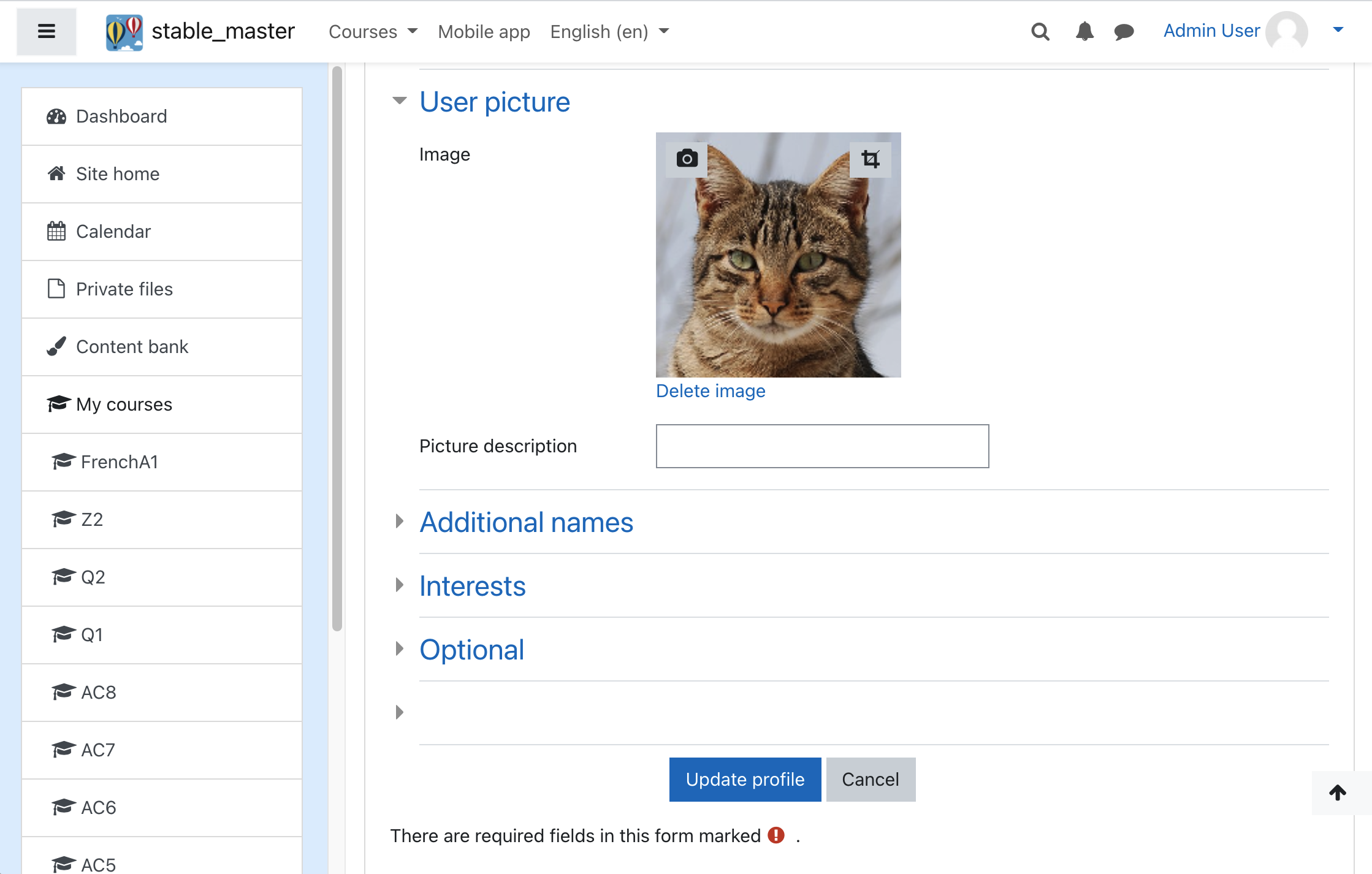
Task: Collapse the User picture section triangle
Action: point(400,101)
